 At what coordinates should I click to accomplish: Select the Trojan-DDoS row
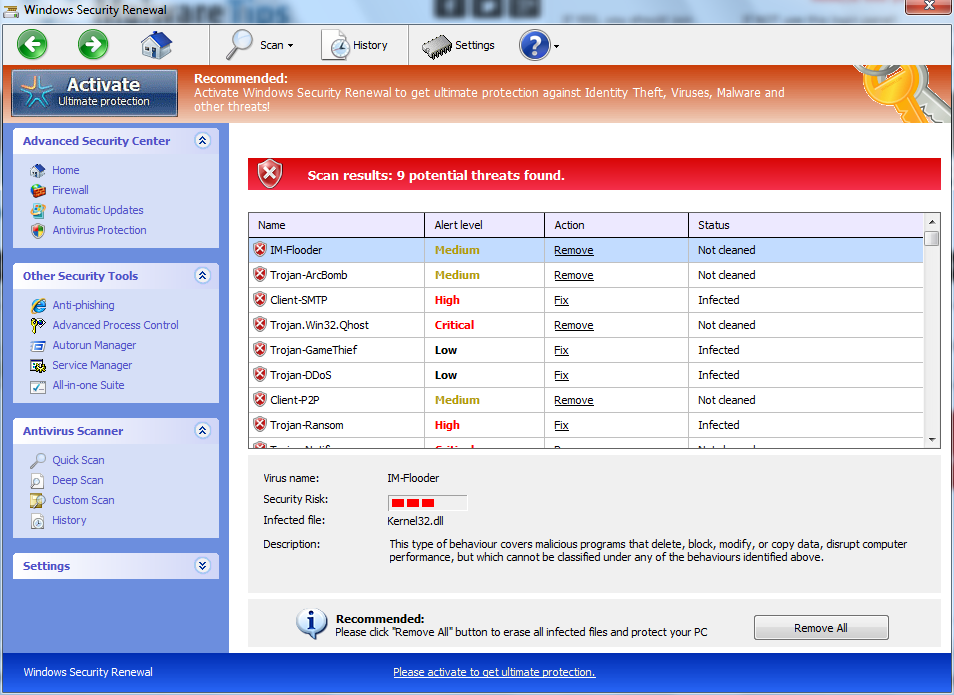586,375
